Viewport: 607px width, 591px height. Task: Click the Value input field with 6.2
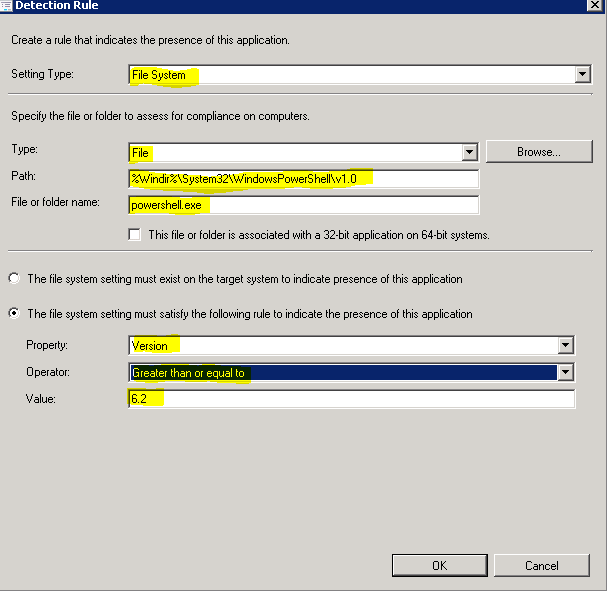[352, 399]
